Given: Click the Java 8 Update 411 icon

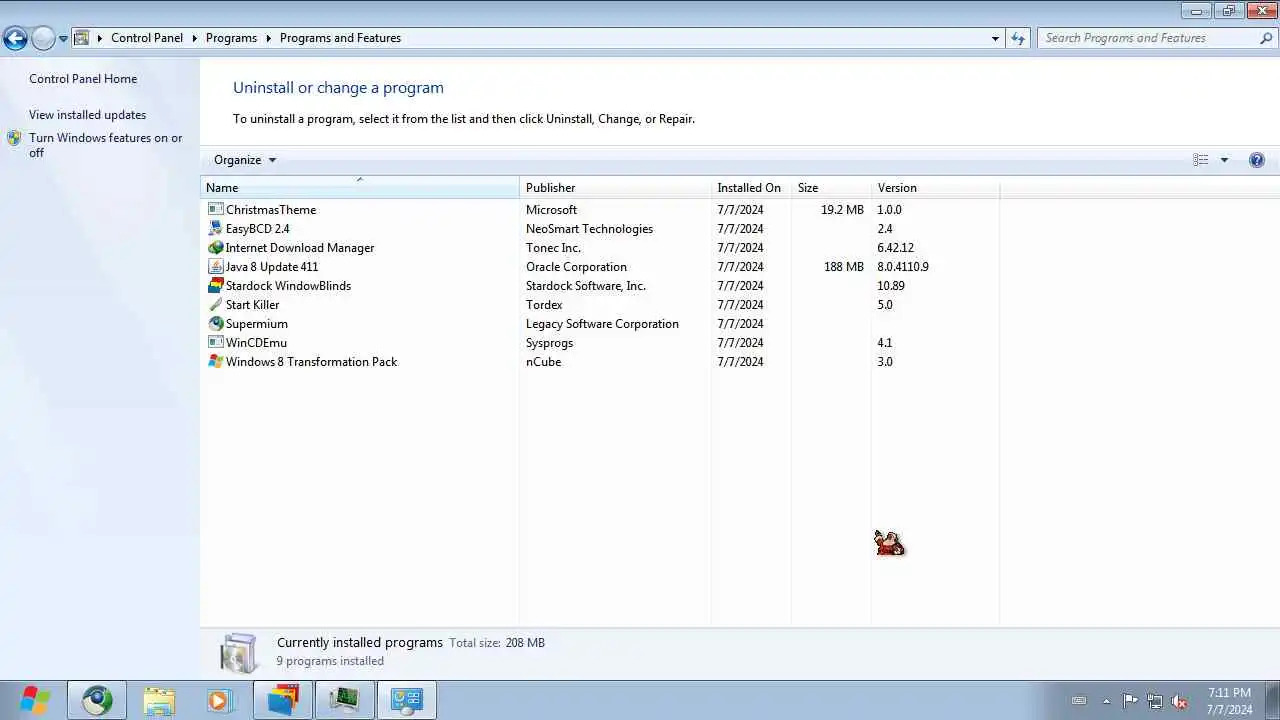Looking at the screenshot, I should click(215, 267).
